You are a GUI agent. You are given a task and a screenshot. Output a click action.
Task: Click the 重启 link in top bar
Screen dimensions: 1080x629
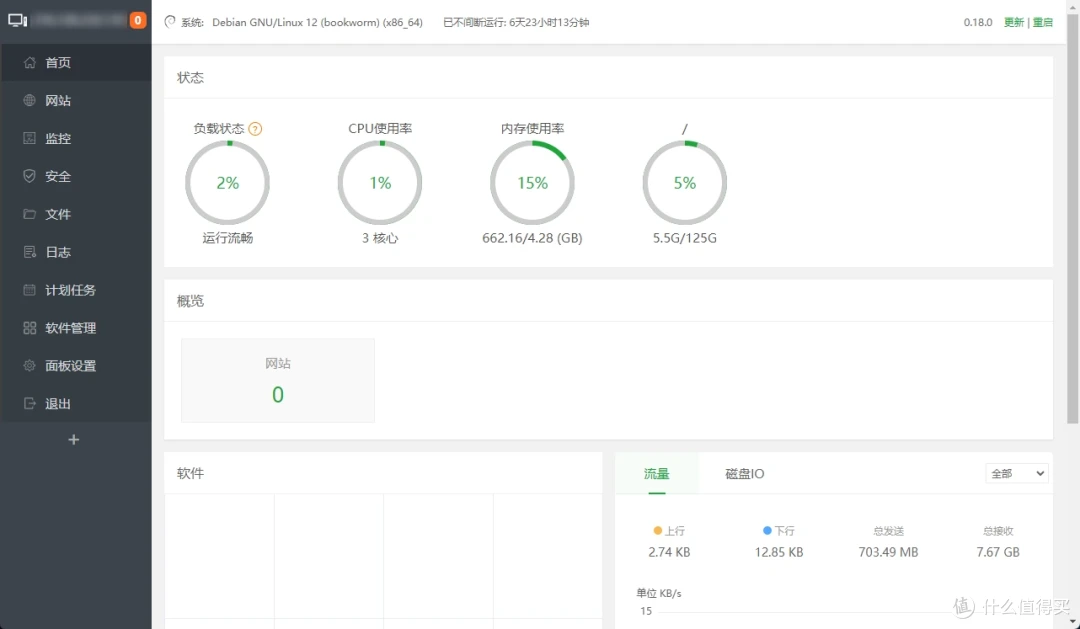pos(1043,22)
